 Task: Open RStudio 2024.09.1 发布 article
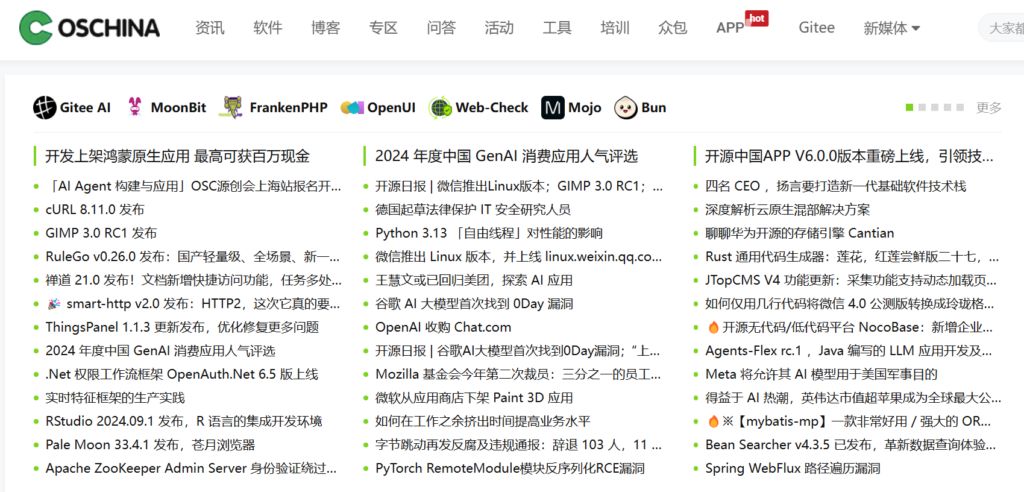pos(184,421)
